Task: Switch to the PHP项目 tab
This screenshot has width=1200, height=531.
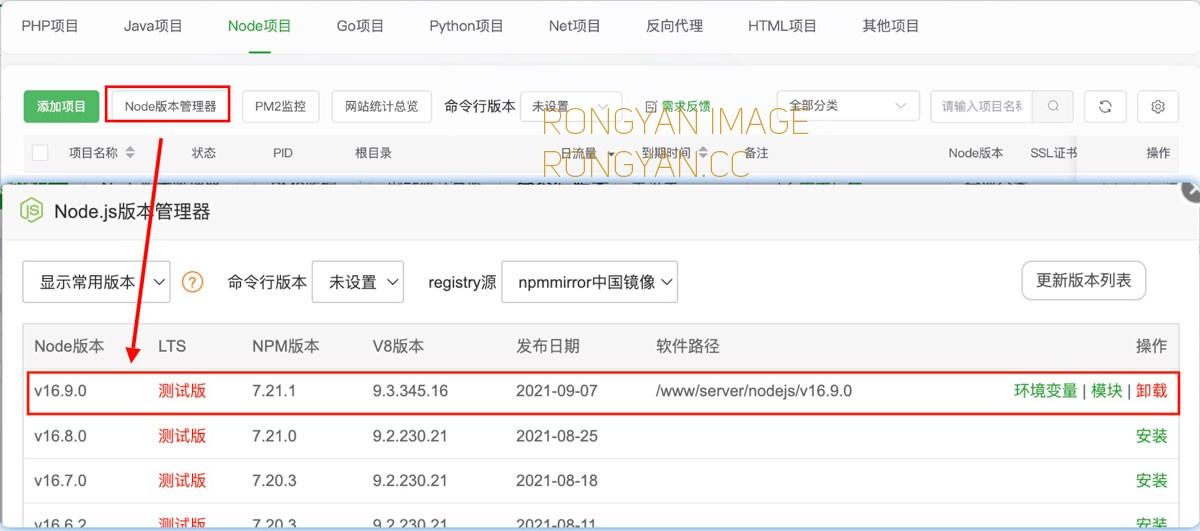Action: [50, 26]
